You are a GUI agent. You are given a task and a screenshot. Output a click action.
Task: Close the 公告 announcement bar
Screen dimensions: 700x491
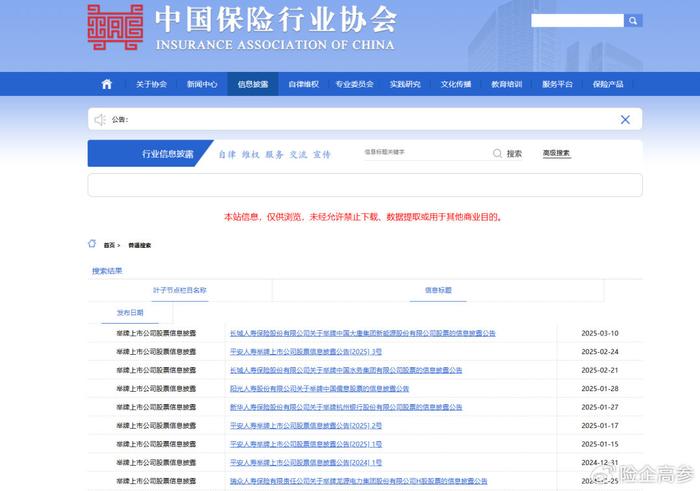(625, 119)
